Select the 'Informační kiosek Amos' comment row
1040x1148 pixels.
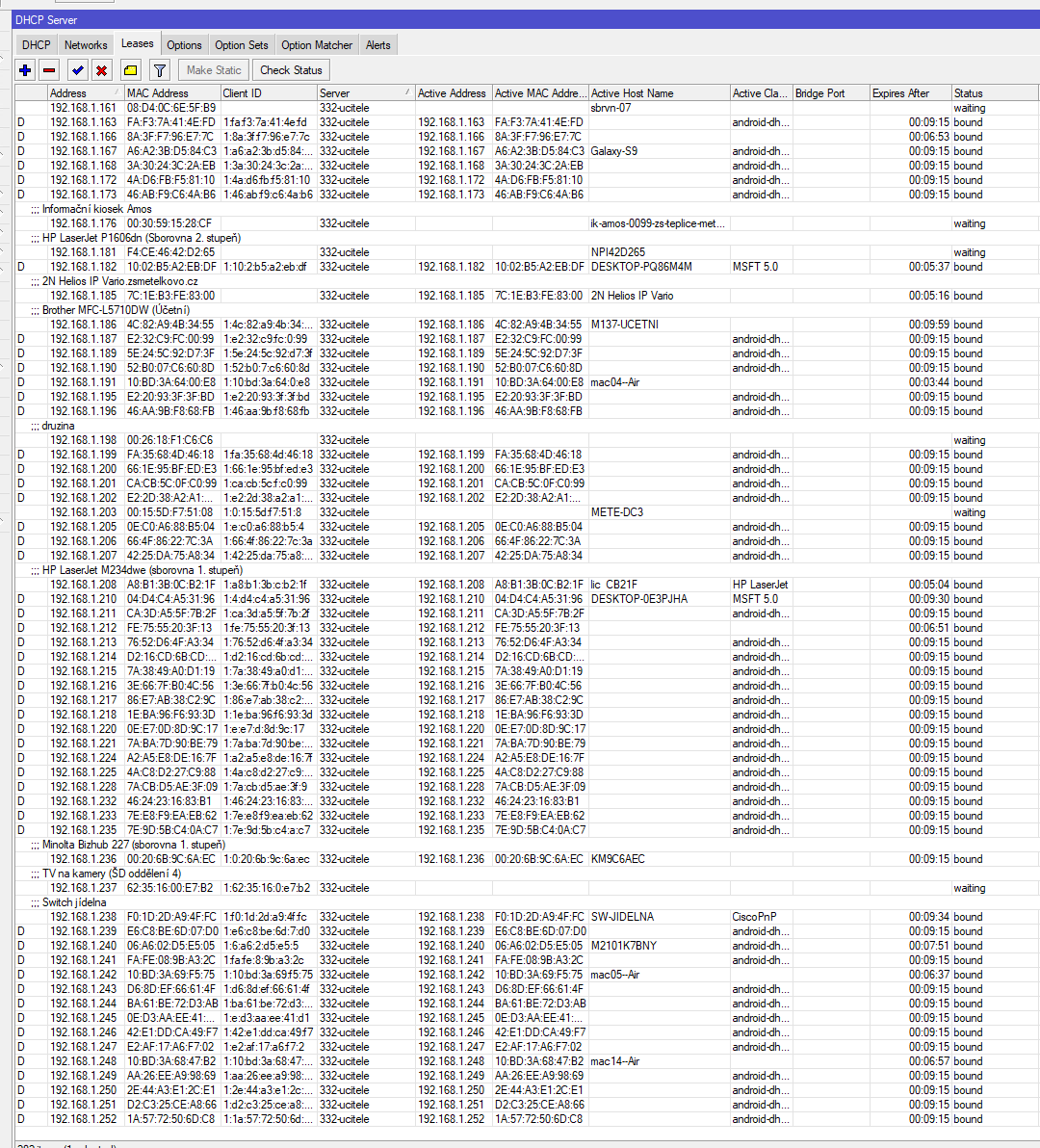[x=97, y=209]
